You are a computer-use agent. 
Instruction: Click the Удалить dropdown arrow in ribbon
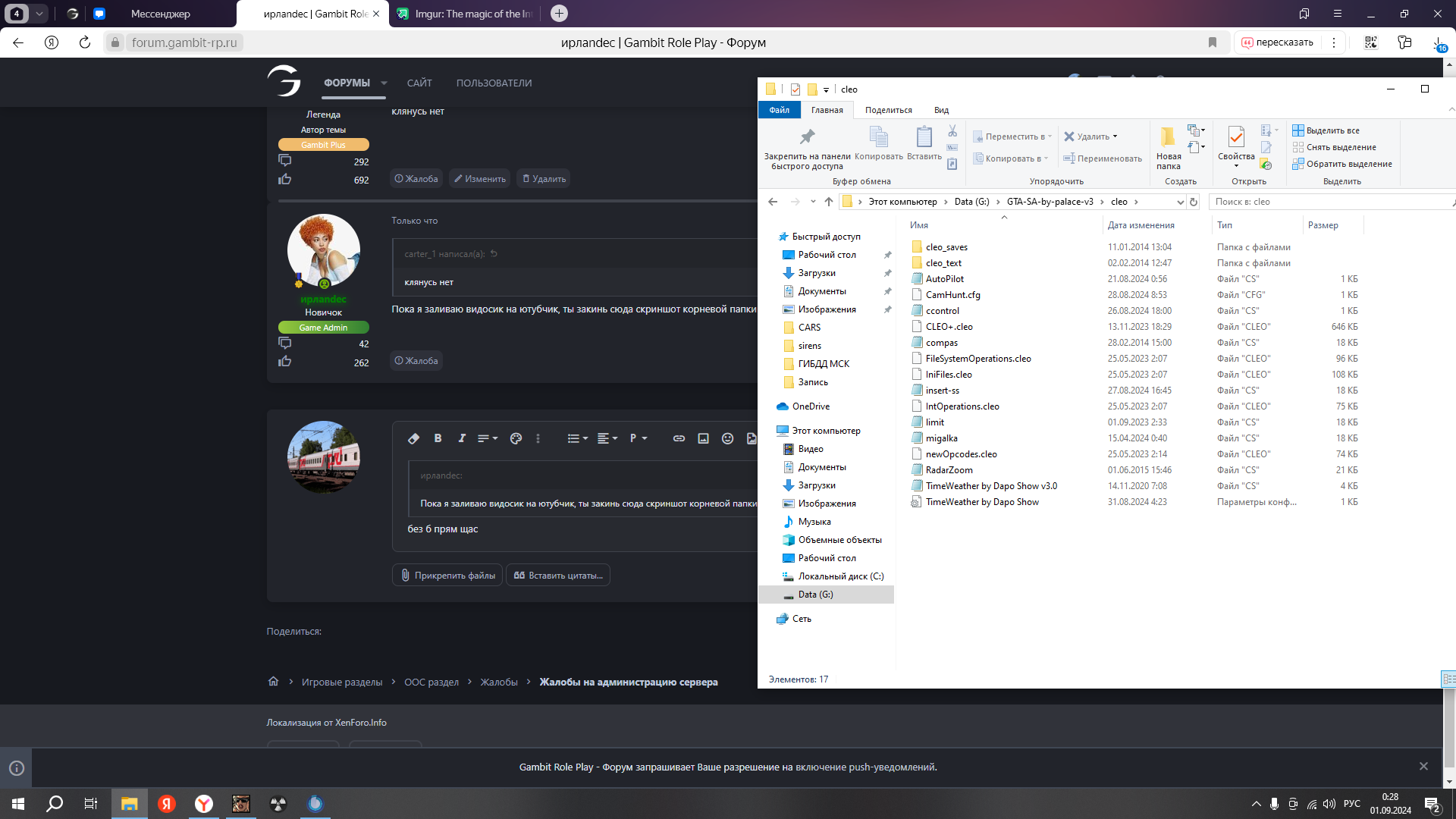[1115, 136]
